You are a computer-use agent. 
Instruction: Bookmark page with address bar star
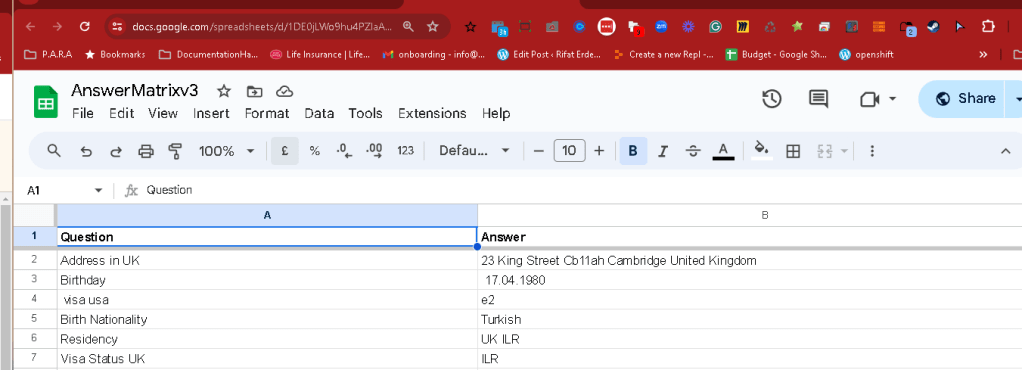(433, 27)
